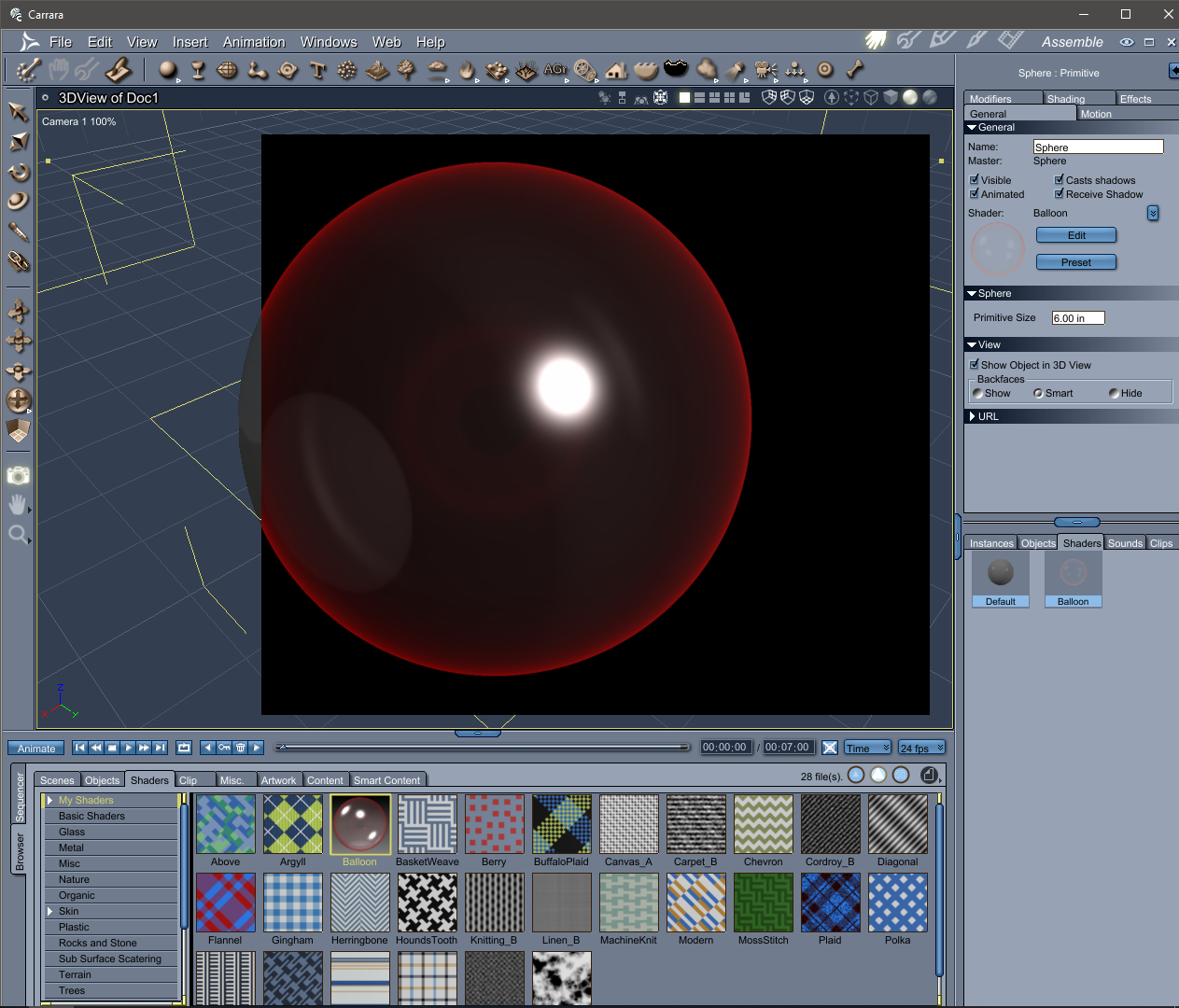Insert a camera using the camera icon
Screen dimensions: 1179x1008
pos(765,70)
